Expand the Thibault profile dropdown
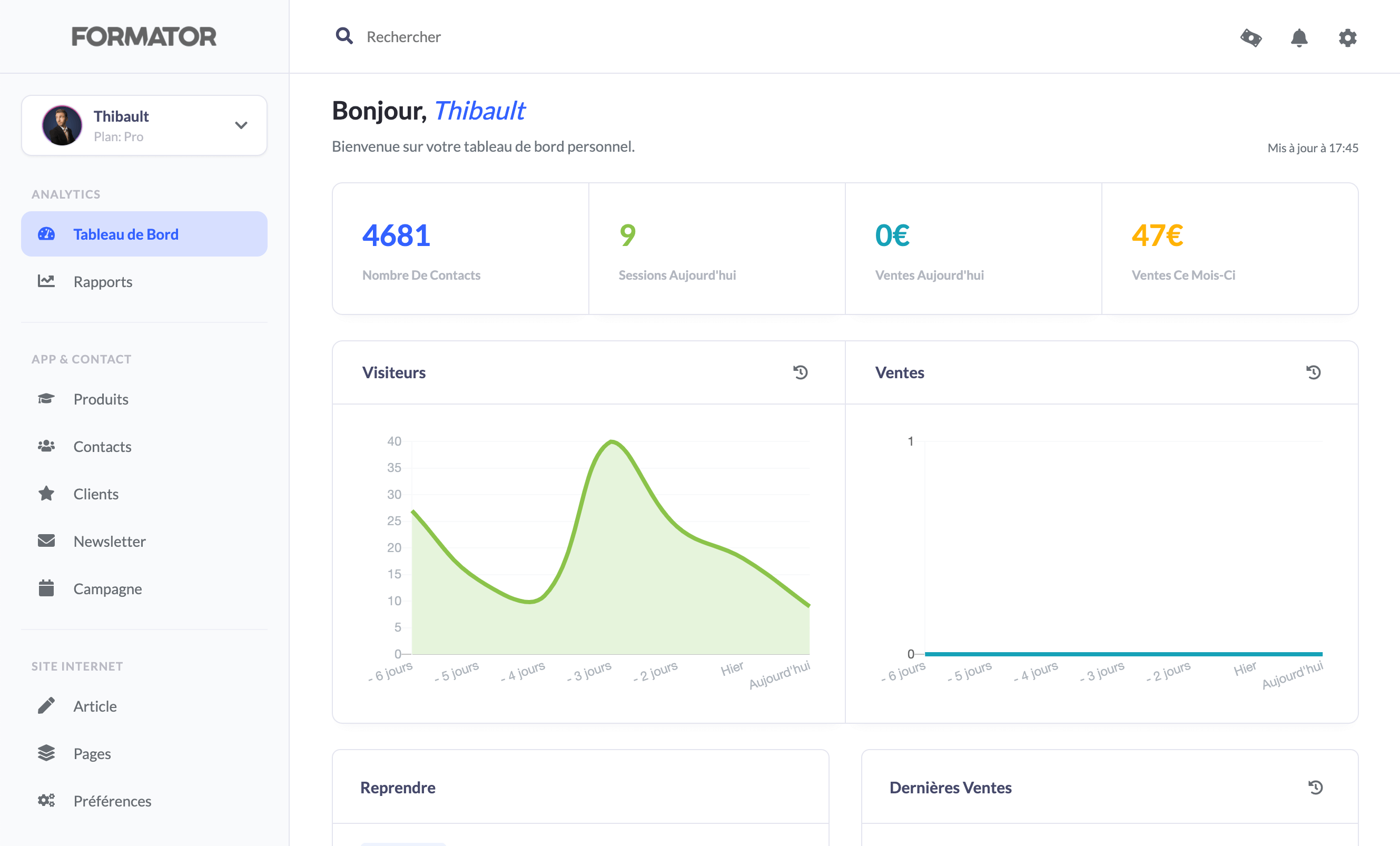 tap(241, 125)
